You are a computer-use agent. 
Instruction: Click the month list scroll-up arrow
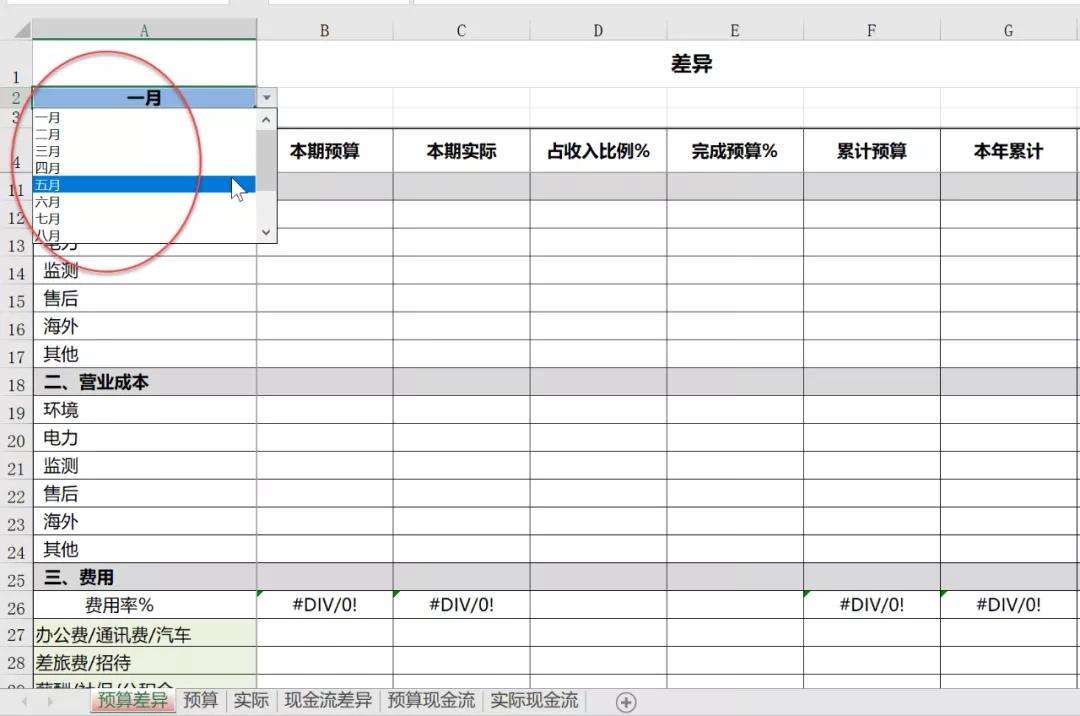click(x=266, y=119)
